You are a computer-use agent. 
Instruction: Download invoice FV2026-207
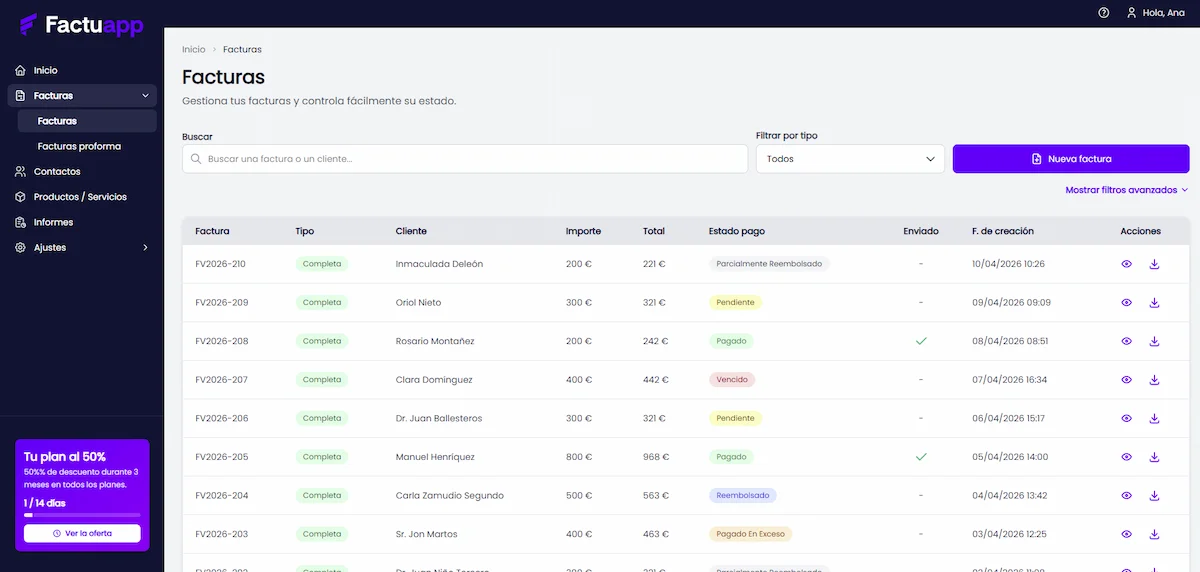(x=1154, y=380)
